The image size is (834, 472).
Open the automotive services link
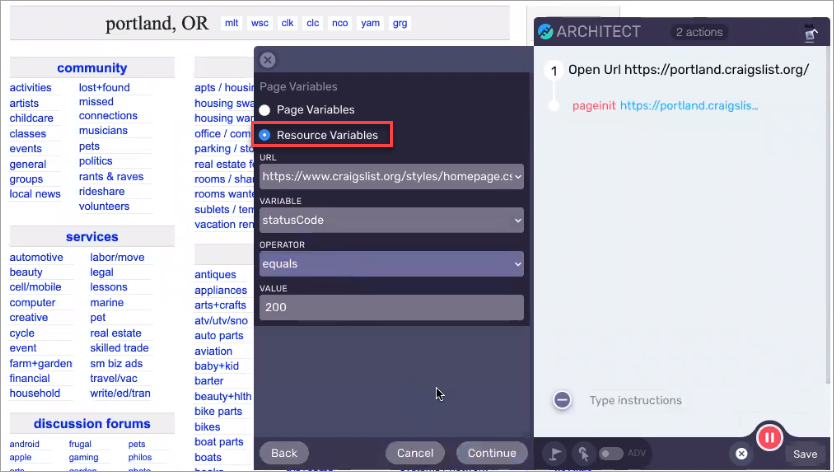[36, 257]
